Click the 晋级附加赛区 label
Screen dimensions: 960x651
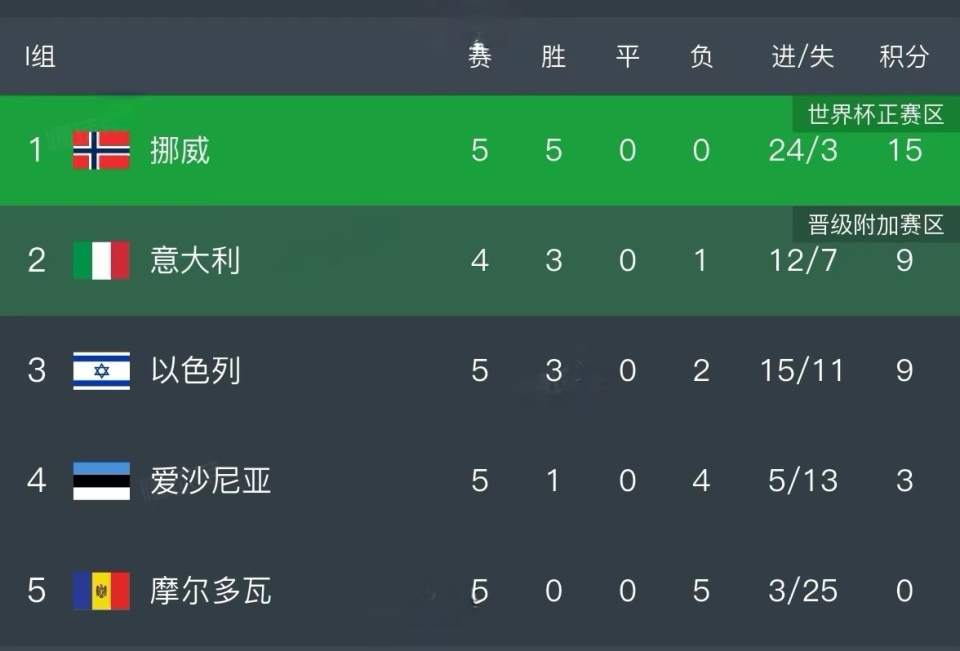pyautogui.click(x=876, y=225)
